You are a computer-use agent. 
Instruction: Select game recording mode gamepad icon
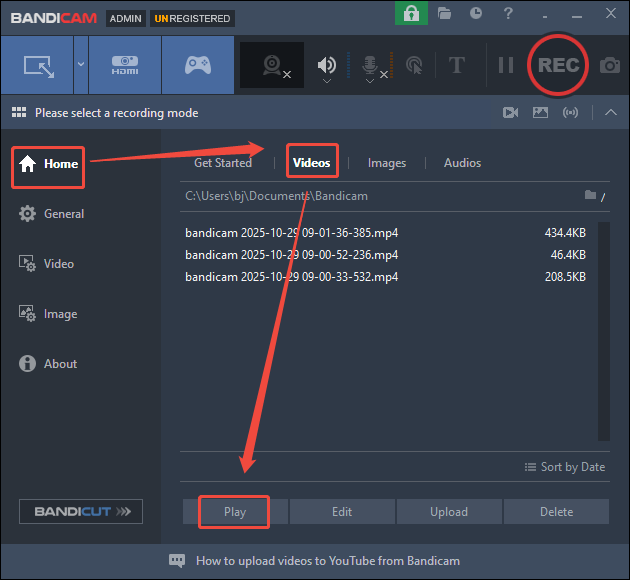pyautogui.click(x=198, y=65)
